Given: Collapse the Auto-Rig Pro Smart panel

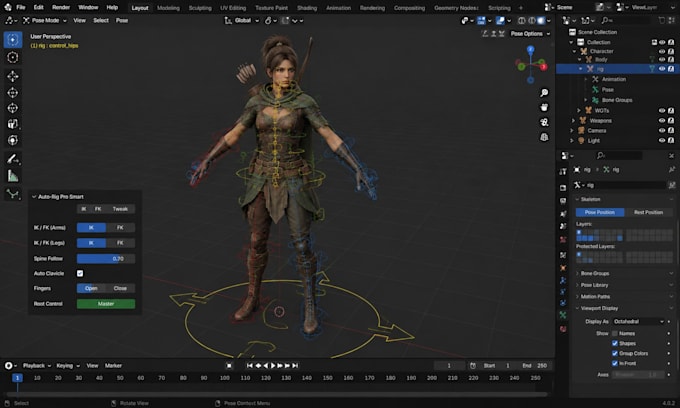Looking at the screenshot, I should tap(34, 197).
